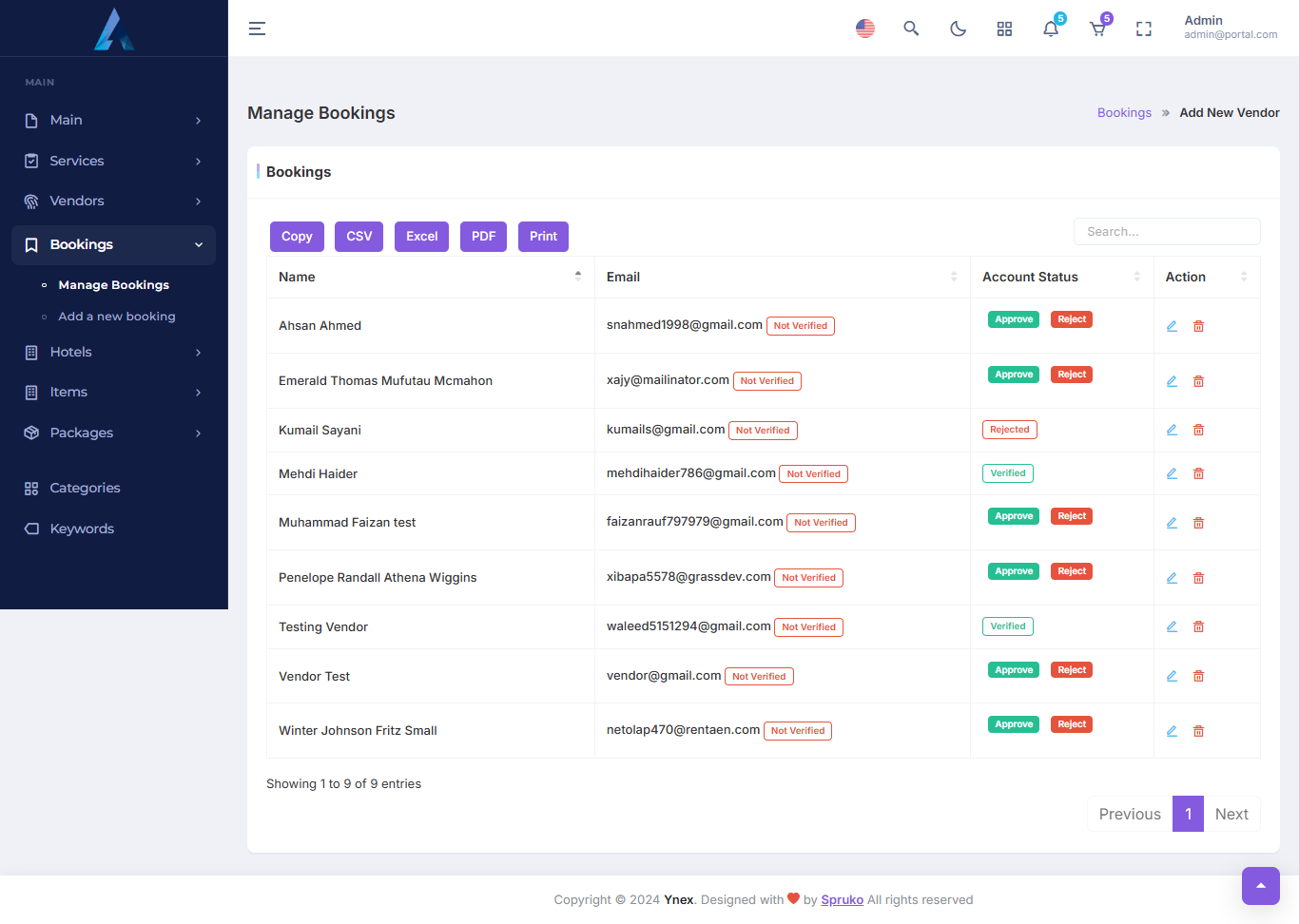Click the header search magnifier icon
Viewport: 1299px width, 924px height.
pyautogui.click(x=911, y=29)
